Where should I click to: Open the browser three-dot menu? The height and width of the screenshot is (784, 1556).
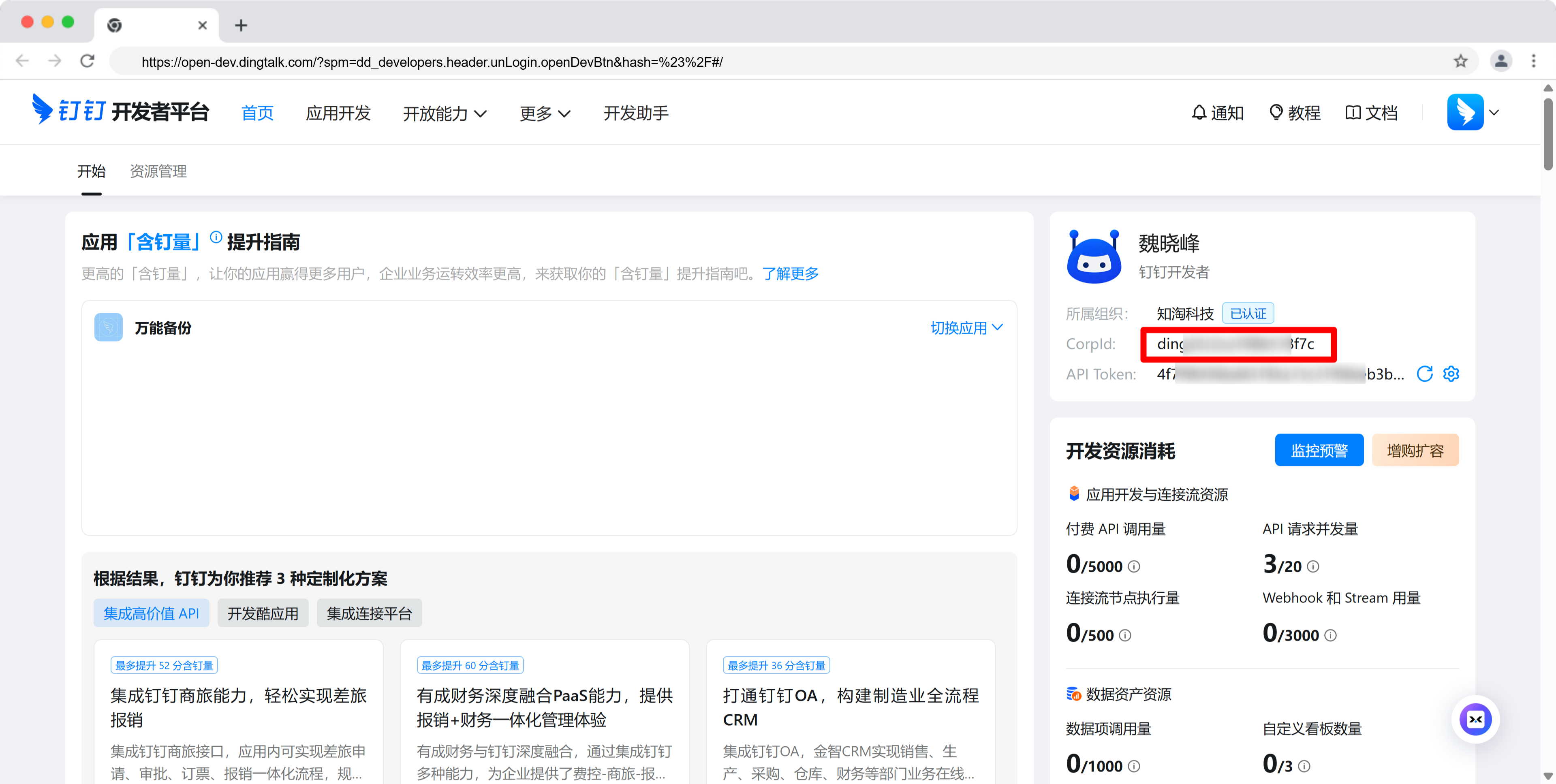click(1534, 61)
